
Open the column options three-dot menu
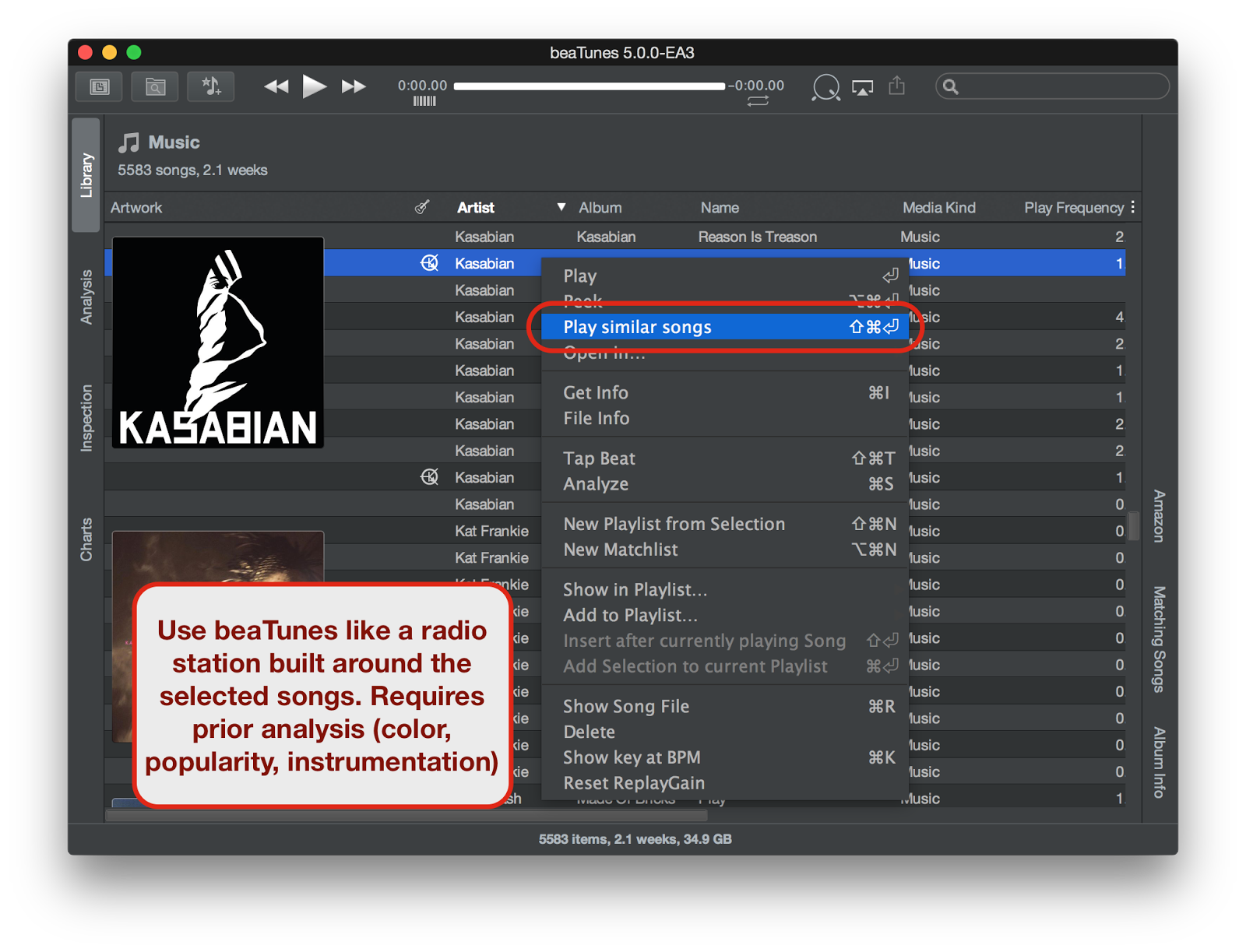pos(1132,207)
